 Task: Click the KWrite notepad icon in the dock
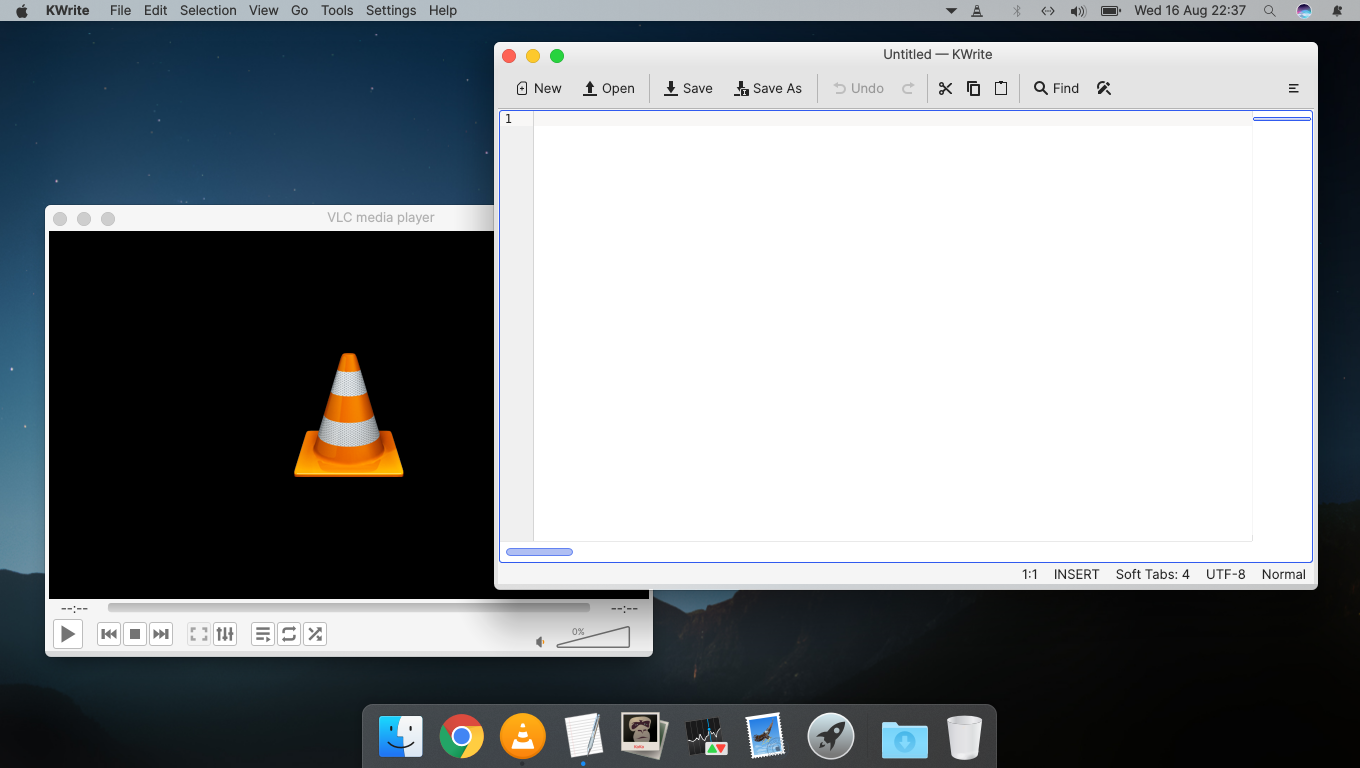(583, 736)
